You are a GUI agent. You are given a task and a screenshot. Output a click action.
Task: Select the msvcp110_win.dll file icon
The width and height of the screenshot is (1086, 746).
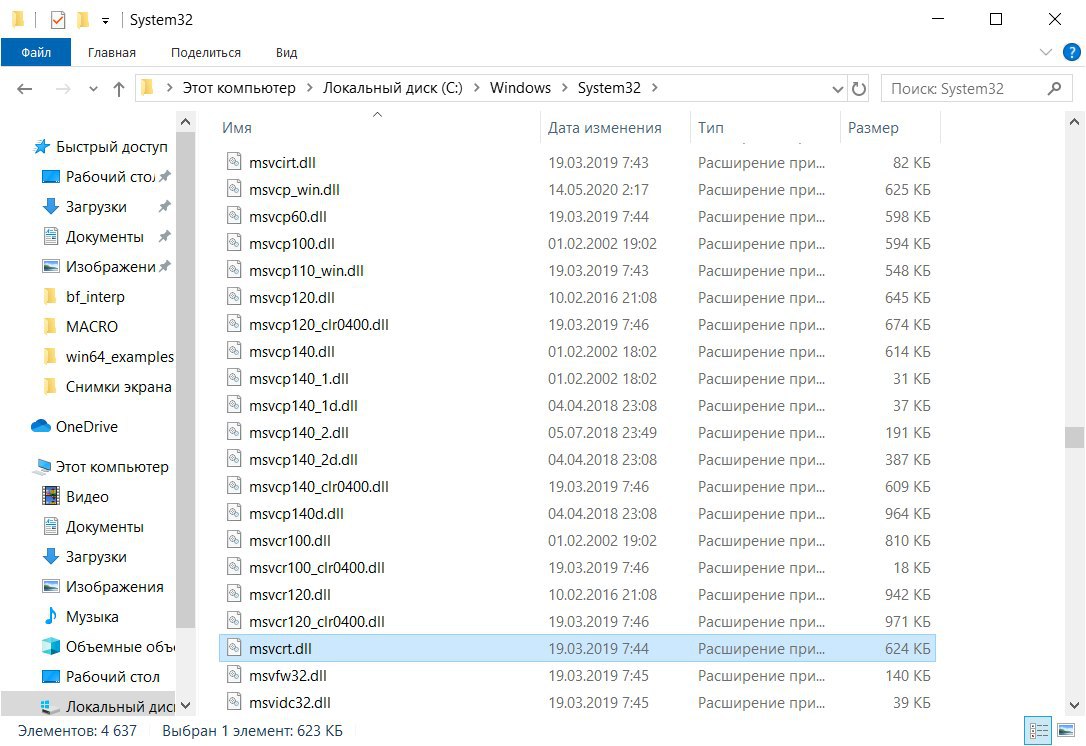234,269
